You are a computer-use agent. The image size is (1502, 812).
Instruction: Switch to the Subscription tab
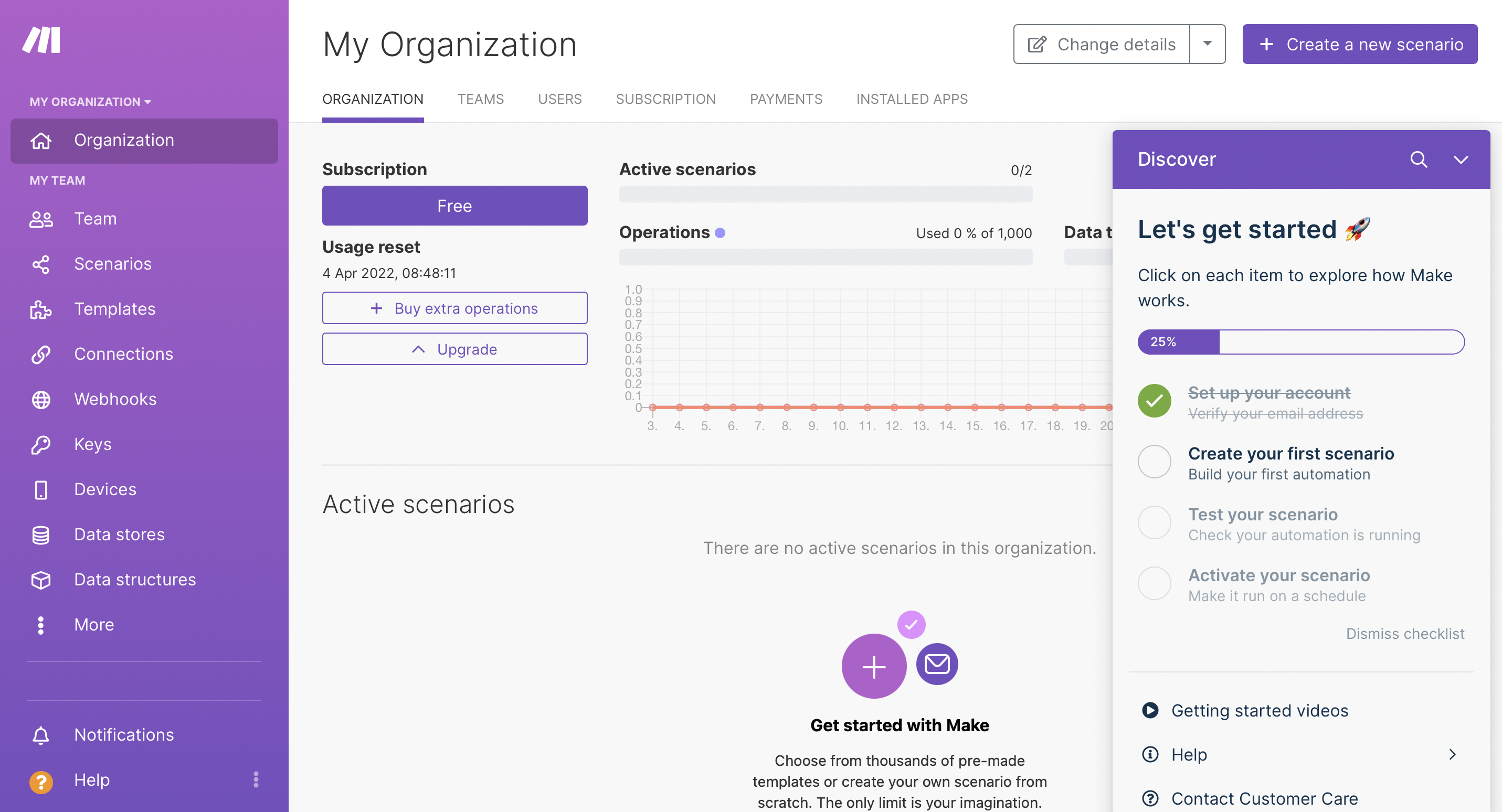click(x=665, y=99)
